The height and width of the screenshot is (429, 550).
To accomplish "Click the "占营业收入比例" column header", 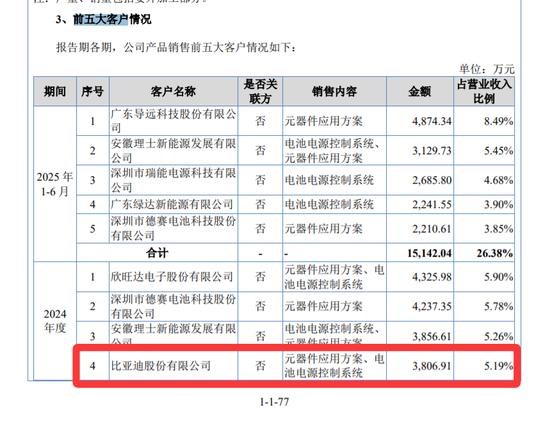I will 484,91.
